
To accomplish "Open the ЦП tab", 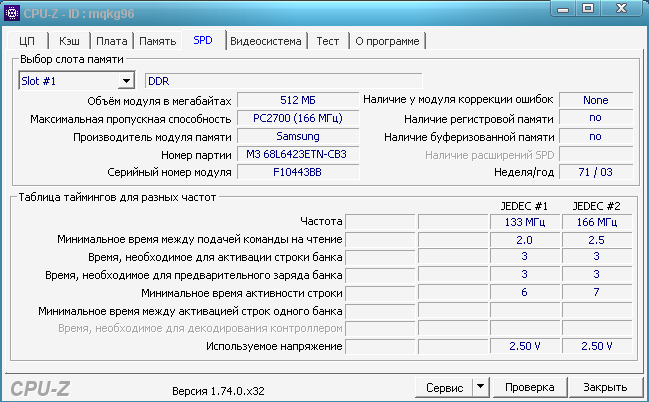I will 27,41.
